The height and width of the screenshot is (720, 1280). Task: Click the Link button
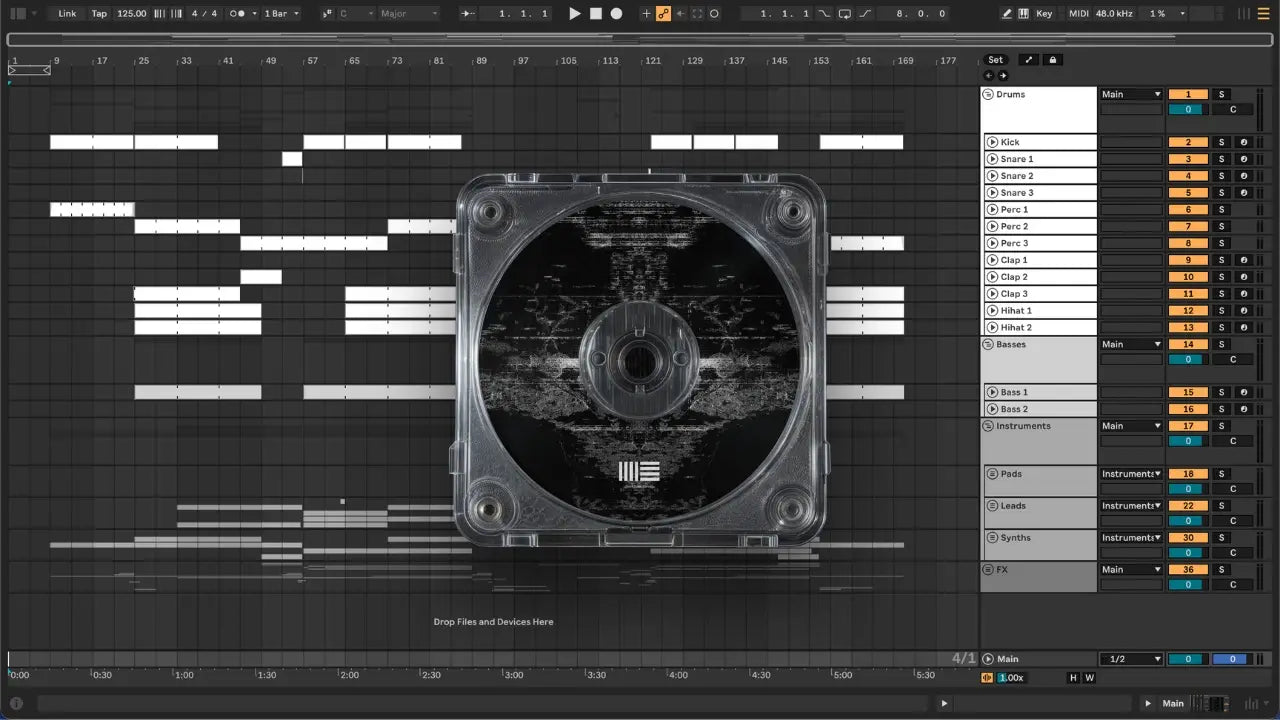click(67, 14)
